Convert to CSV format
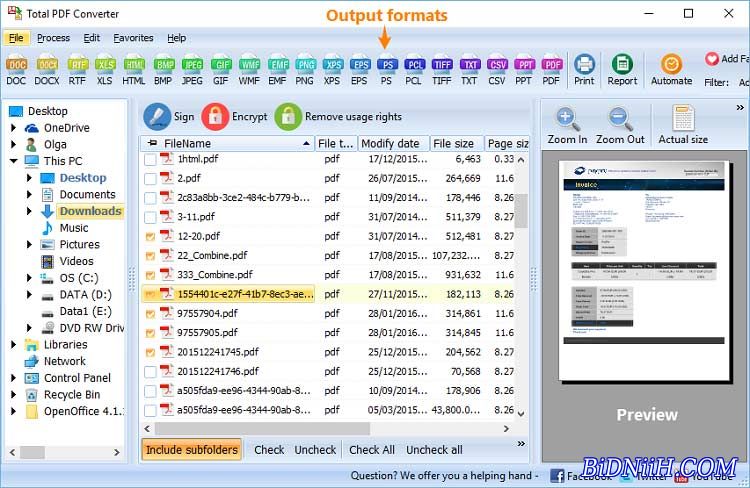This screenshot has width=750, height=488. [496, 70]
